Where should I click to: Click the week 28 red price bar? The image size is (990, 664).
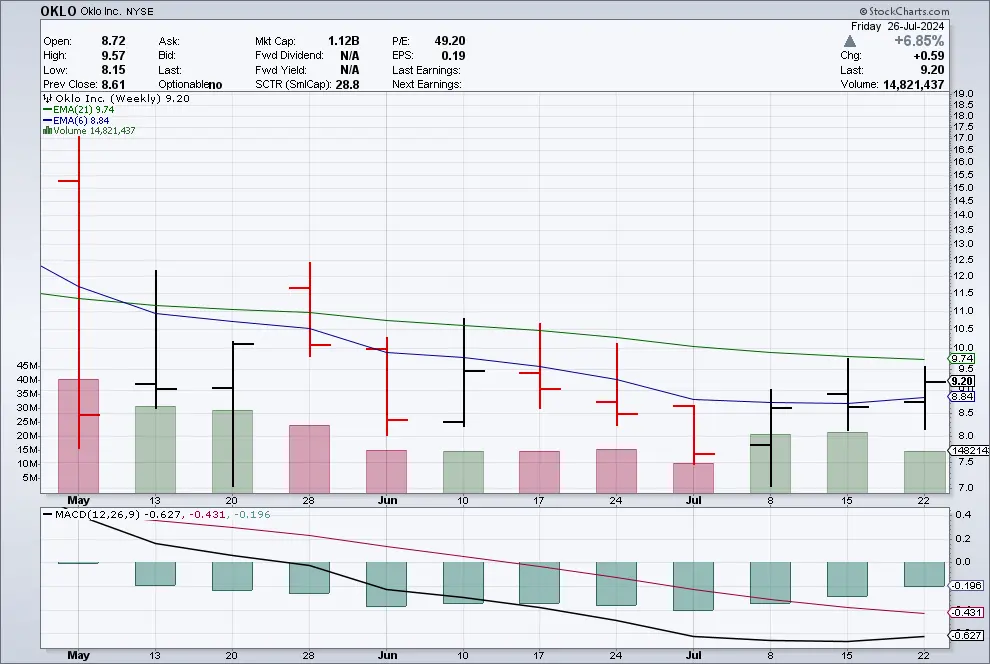pos(309,309)
